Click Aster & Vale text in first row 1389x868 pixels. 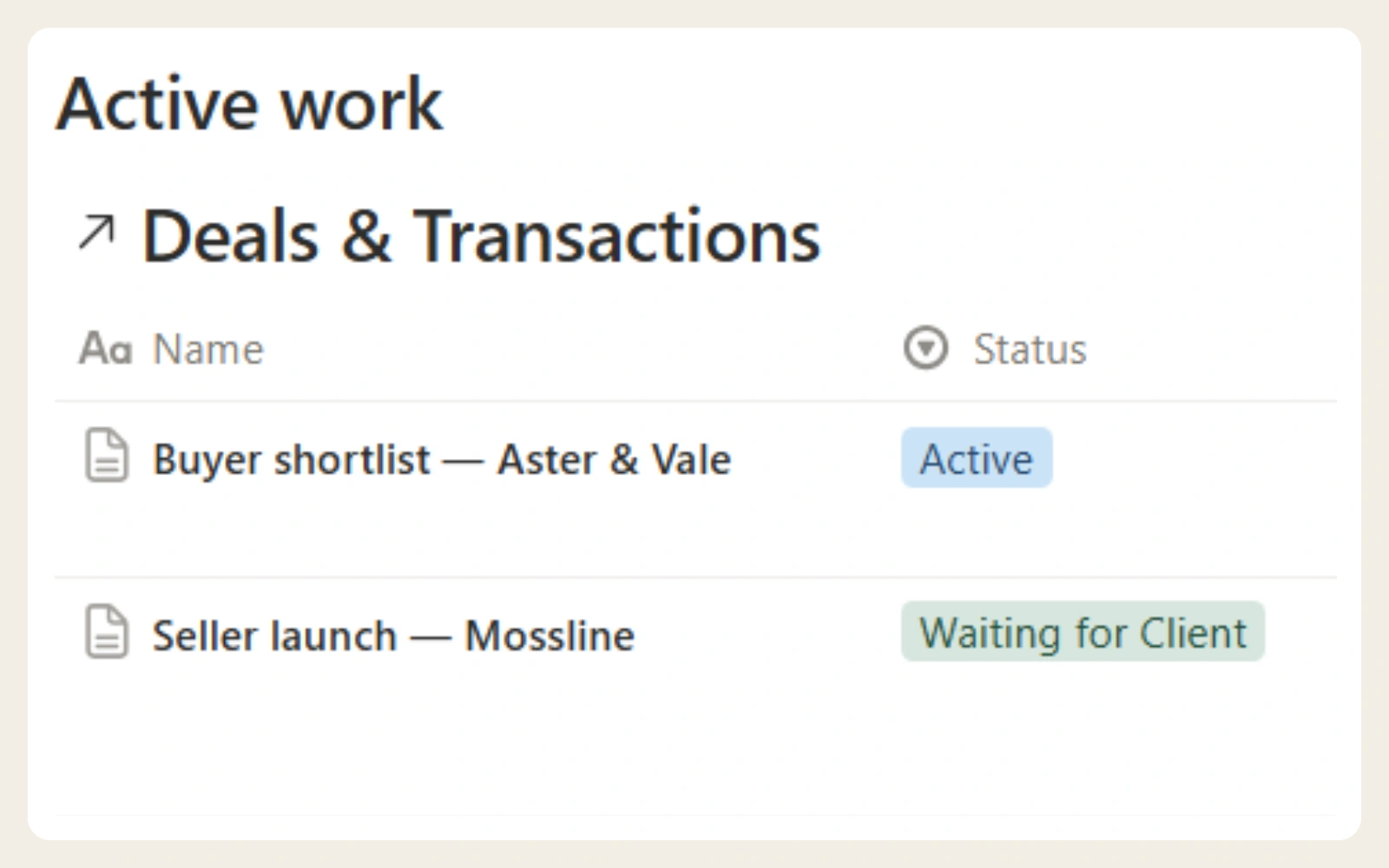coord(615,458)
